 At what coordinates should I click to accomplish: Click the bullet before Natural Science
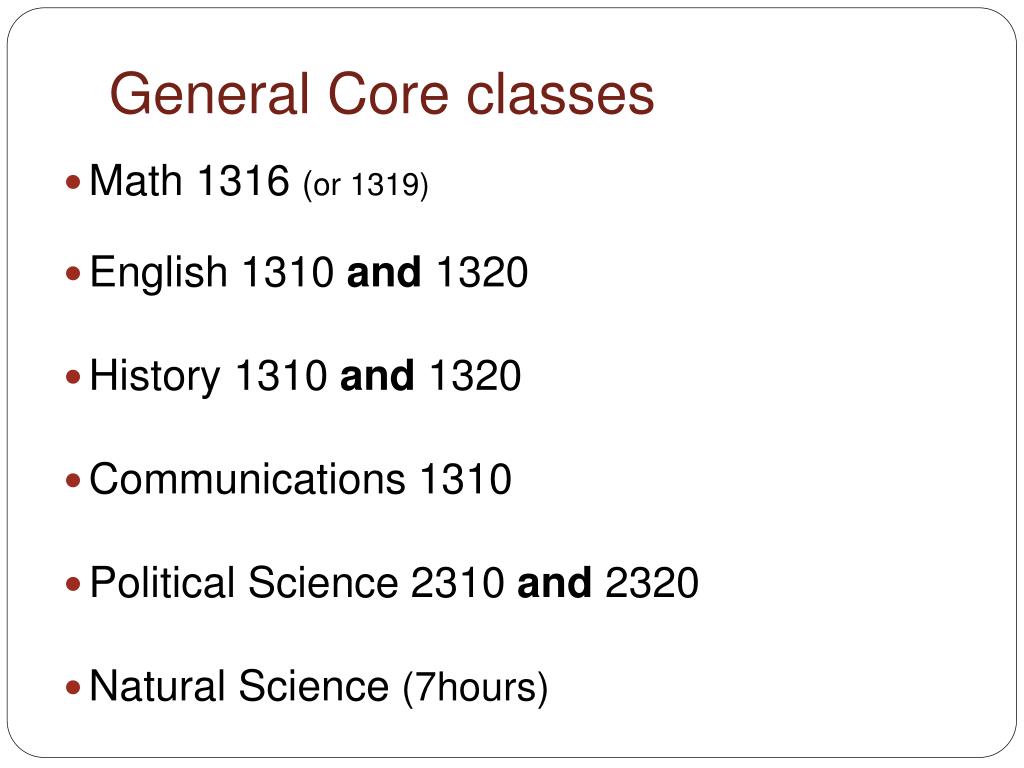73,687
